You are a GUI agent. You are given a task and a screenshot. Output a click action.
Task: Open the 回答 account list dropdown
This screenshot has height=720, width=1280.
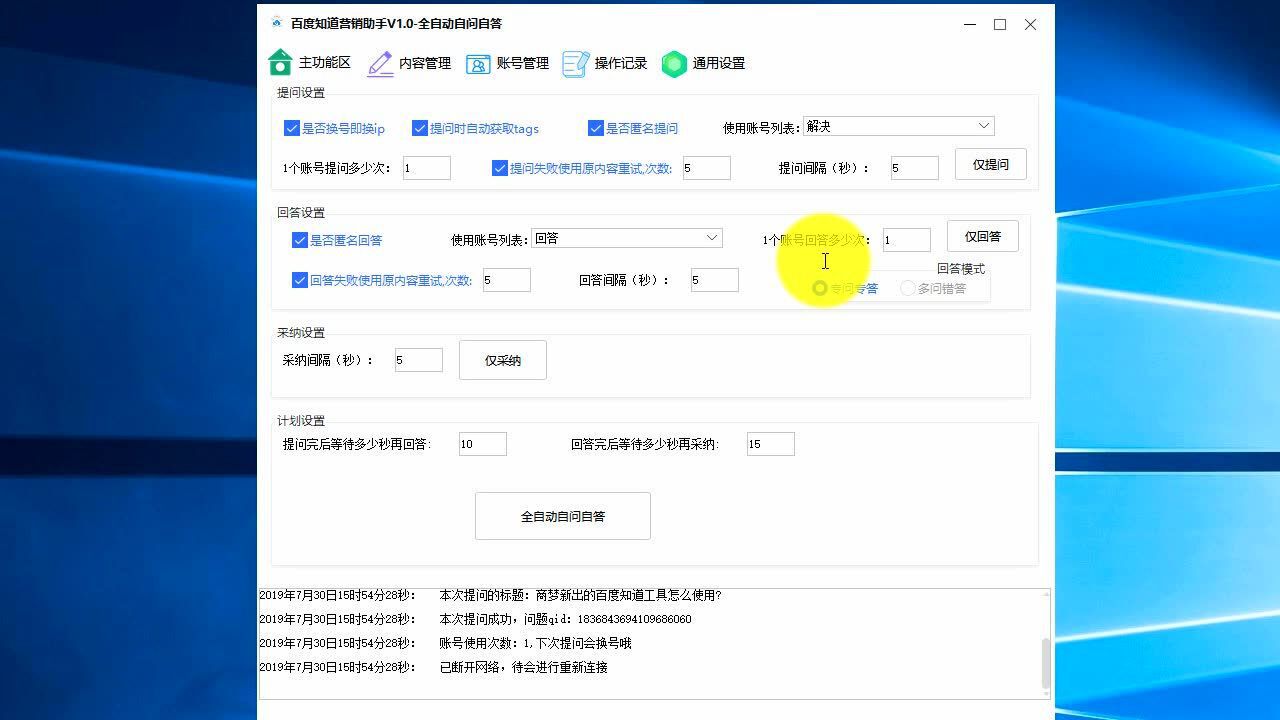click(x=626, y=238)
